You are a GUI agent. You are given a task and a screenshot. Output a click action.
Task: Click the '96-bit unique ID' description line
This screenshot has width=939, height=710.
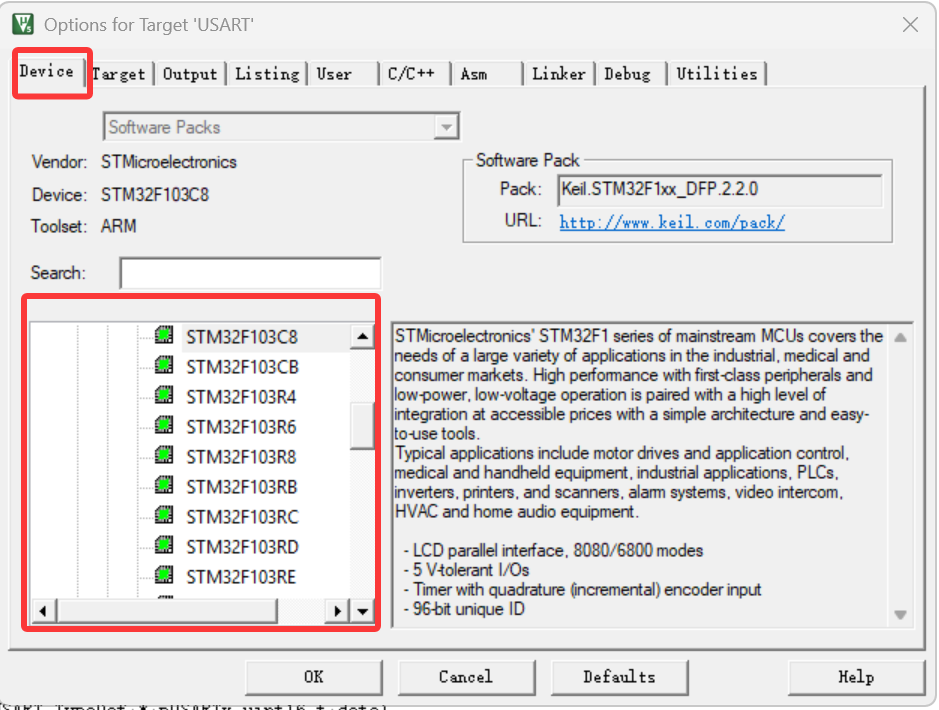point(464,609)
